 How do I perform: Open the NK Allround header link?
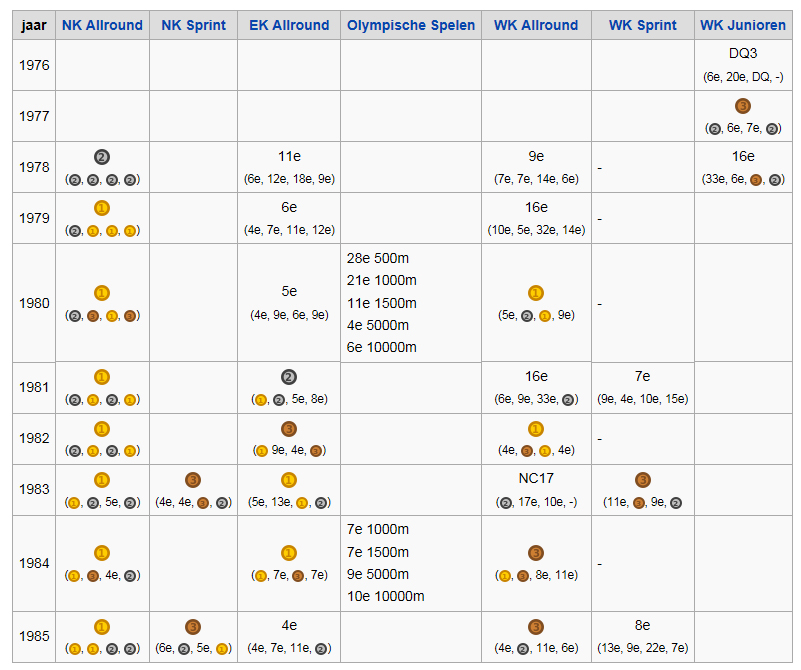pyautogui.click(x=102, y=25)
